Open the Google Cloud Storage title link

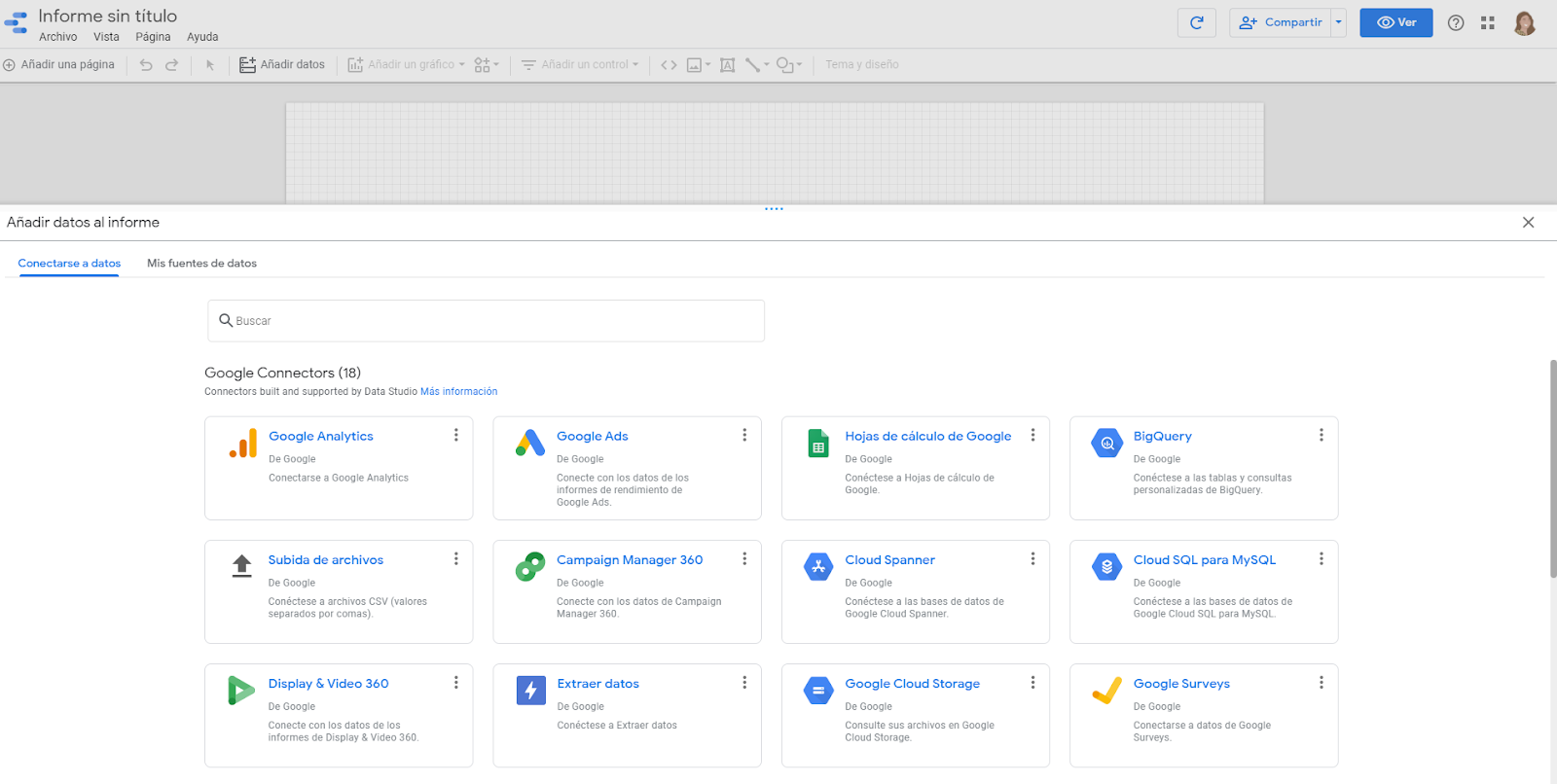pyautogui.click(x=912, y=684)
